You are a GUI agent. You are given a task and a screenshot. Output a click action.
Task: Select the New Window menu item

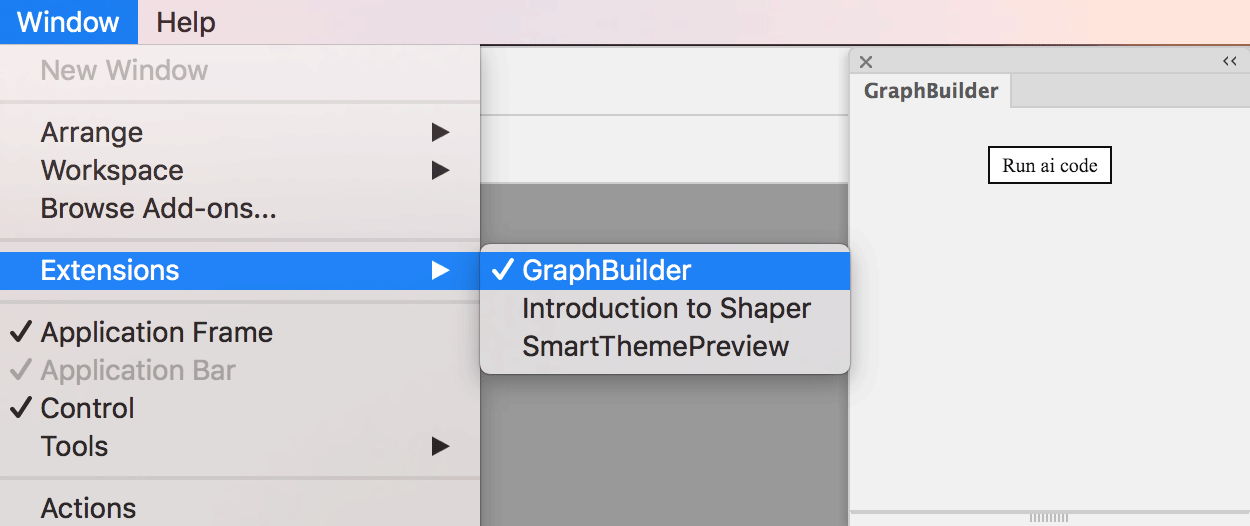[124, 70]
